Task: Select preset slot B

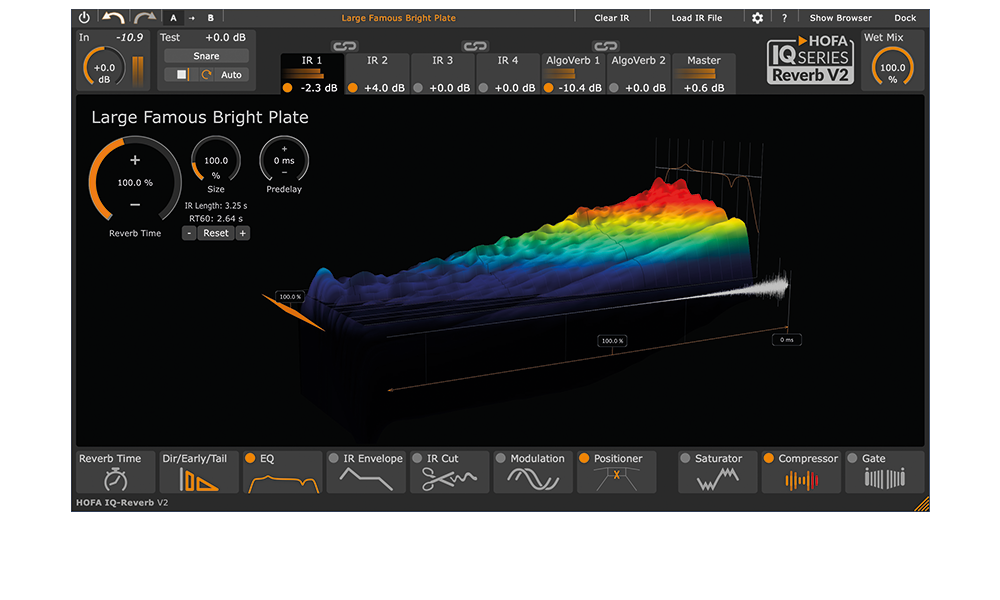Action: [210, 18]
